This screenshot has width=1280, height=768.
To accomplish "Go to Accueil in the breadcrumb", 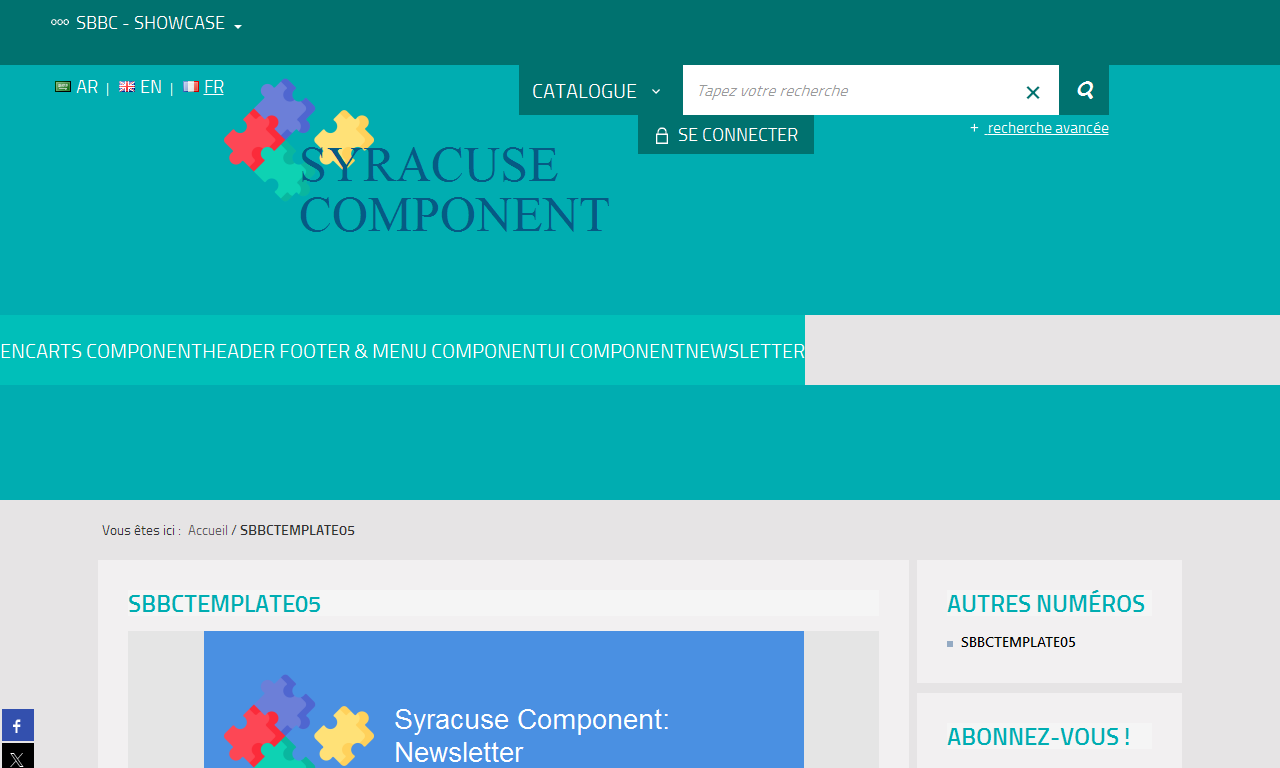I will 208,530.
